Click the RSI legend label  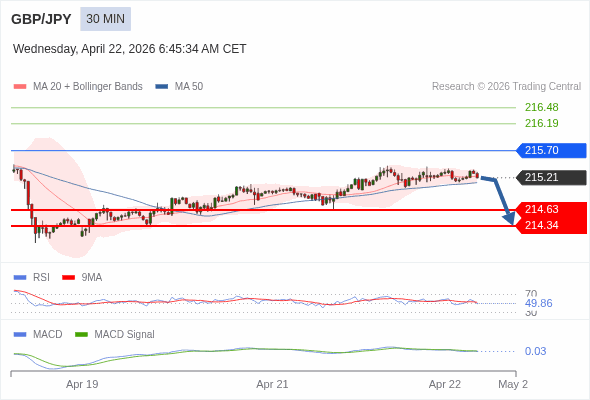coord(41,278)
